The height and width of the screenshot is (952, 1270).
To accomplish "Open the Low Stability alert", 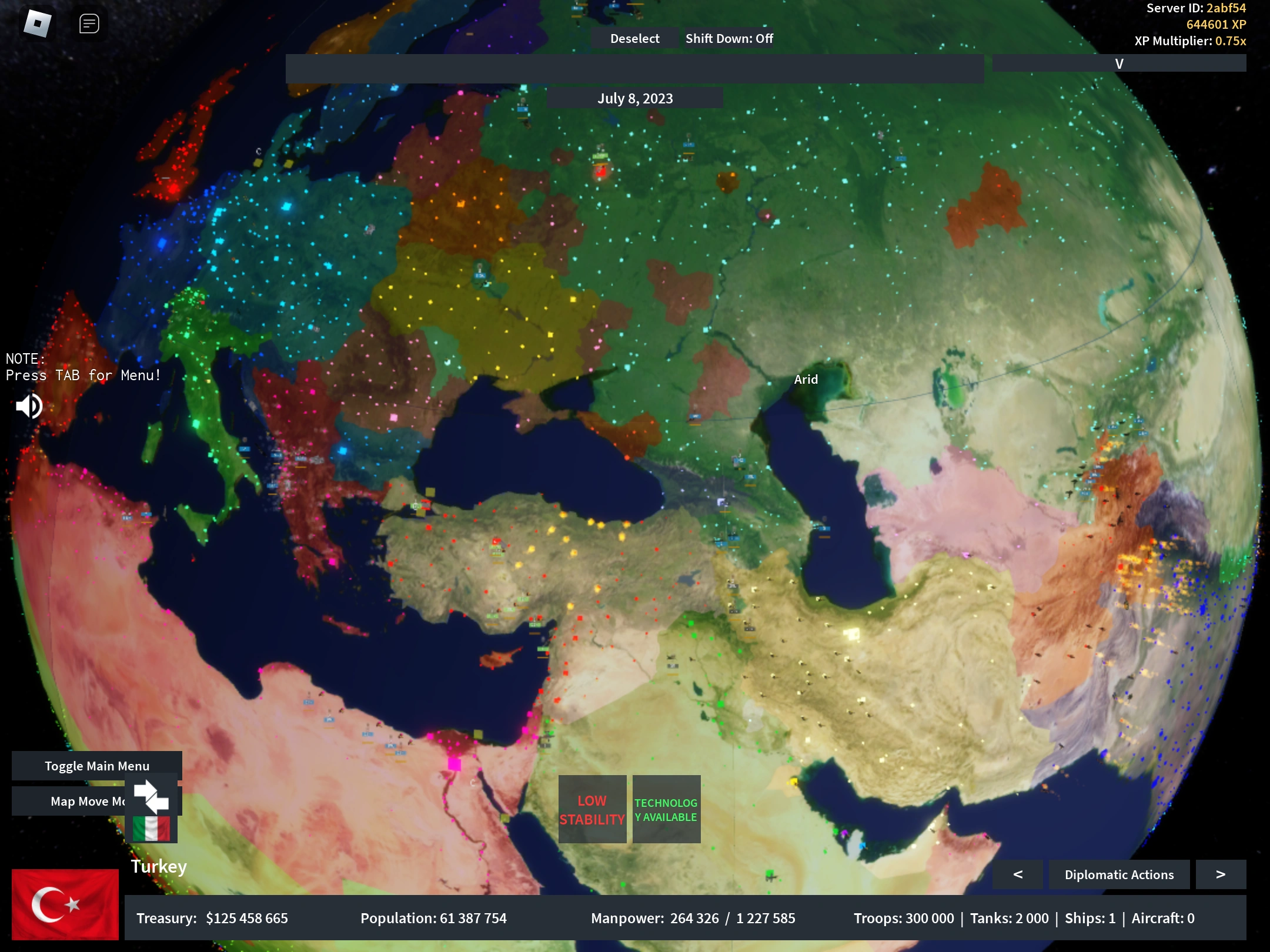I will (x=592, y=809).
